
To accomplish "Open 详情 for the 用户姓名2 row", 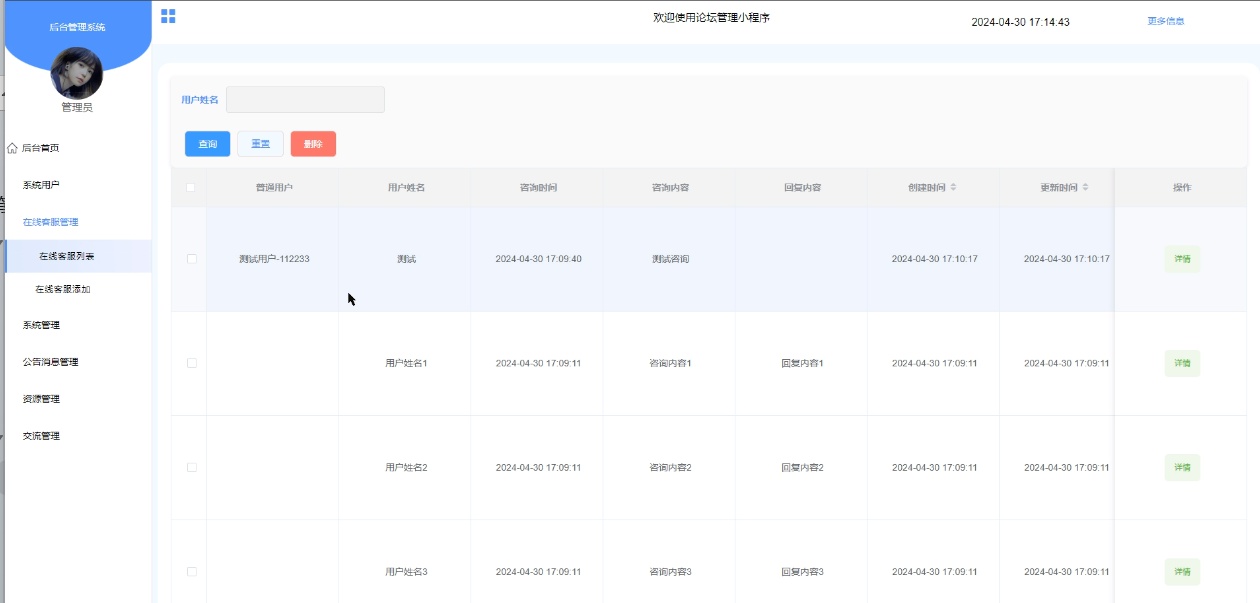I will [x=1182, y=467].
